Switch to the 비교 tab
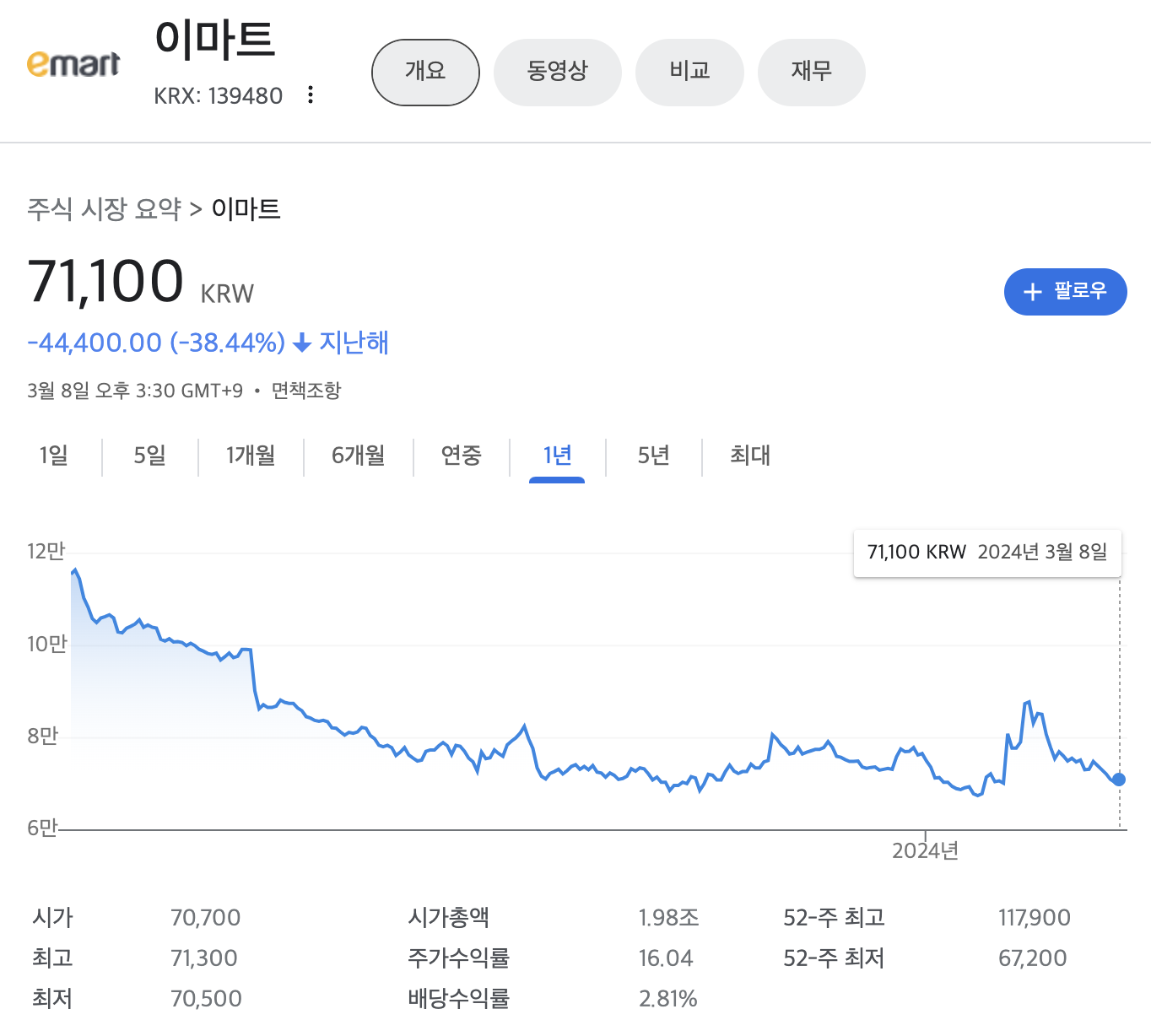 click(689, 73)
